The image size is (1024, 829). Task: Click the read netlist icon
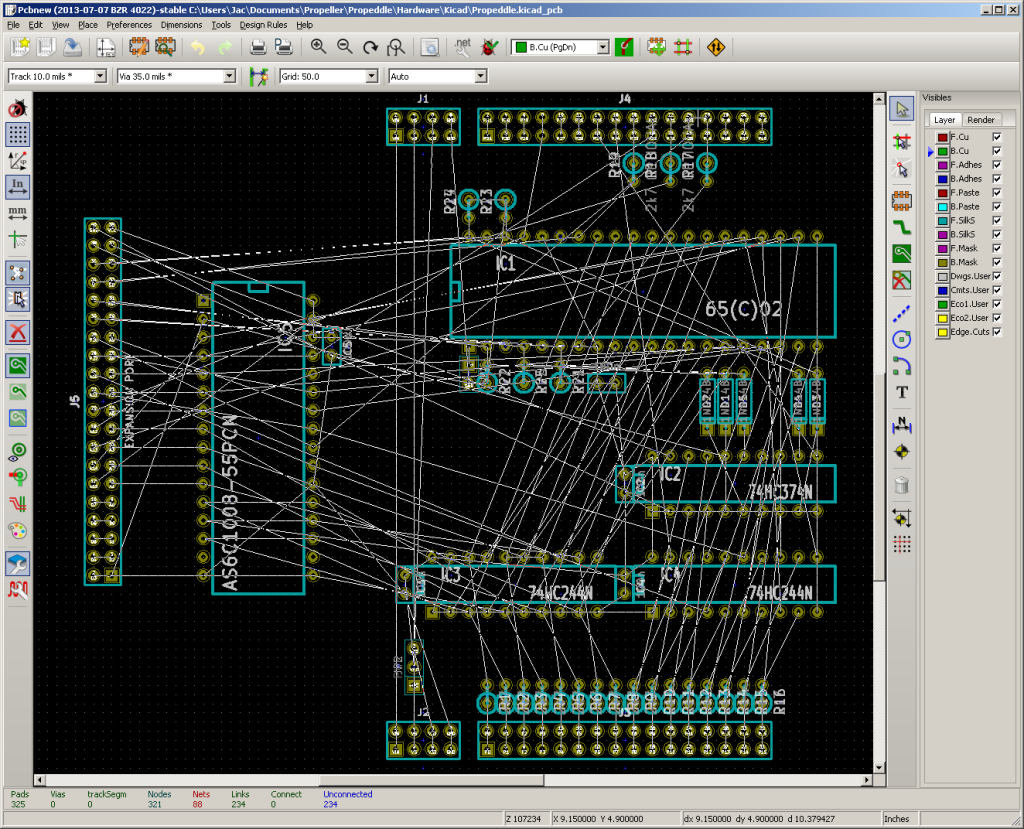(462, 47)
